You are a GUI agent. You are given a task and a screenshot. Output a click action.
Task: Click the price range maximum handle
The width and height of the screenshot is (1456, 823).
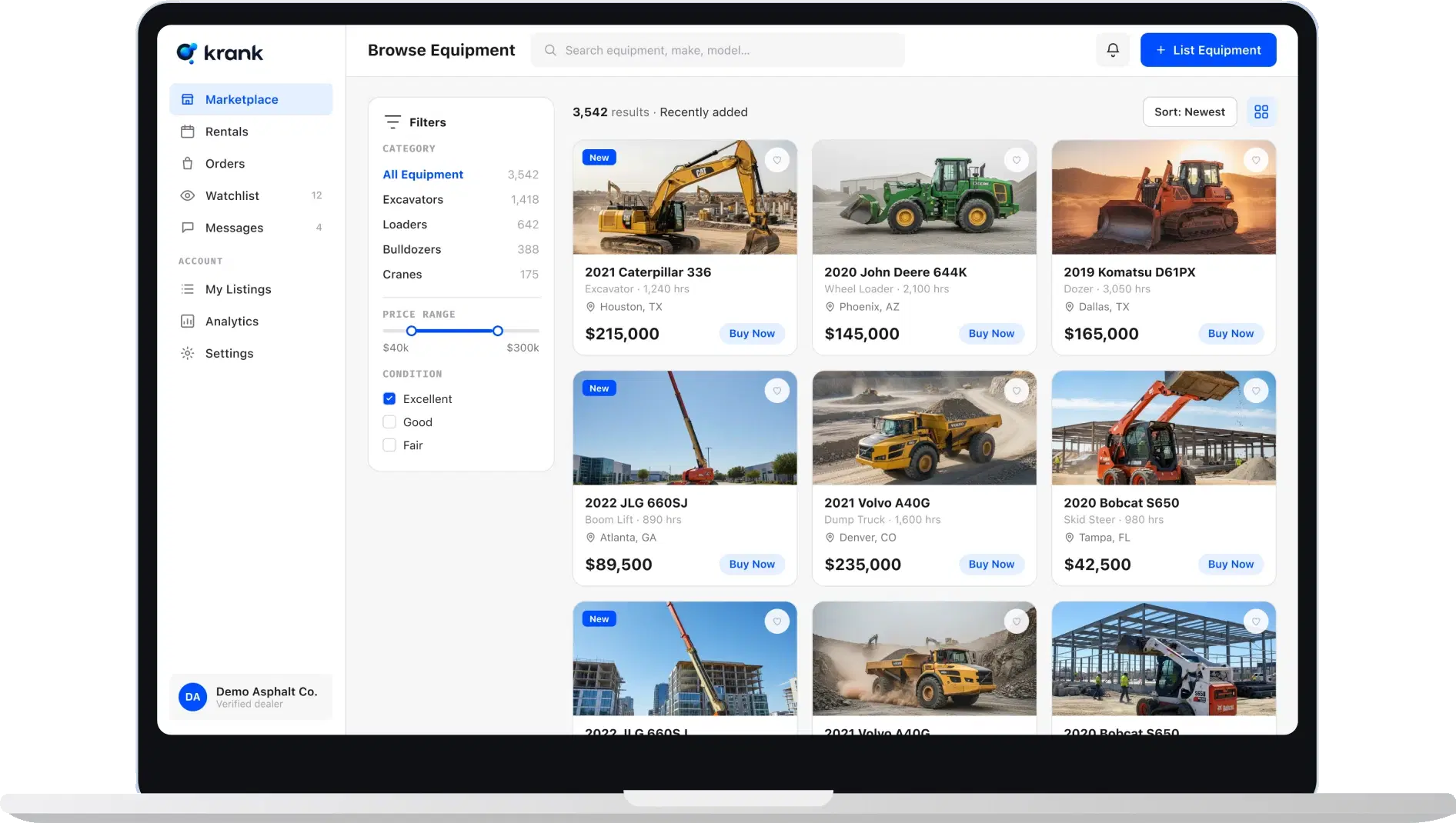[x=498, y=332]
